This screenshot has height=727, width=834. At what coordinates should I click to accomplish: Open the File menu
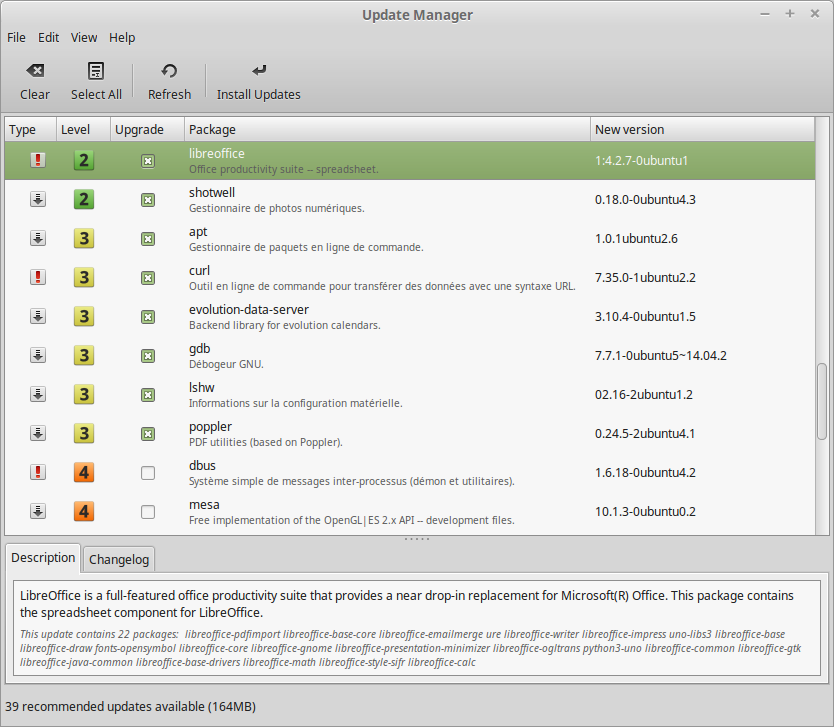tap(16, 38)
